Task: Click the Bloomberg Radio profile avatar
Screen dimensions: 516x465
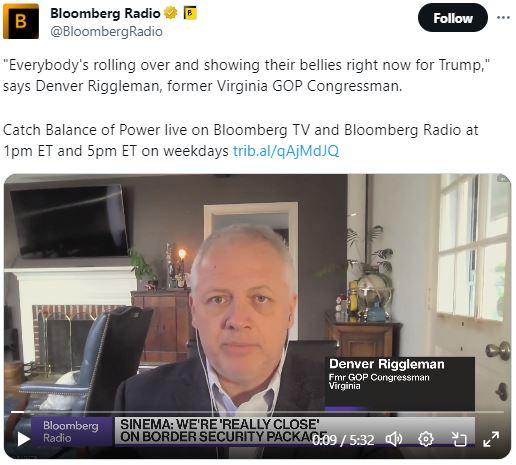Action: pyautogui.click(x=21, y=21)
